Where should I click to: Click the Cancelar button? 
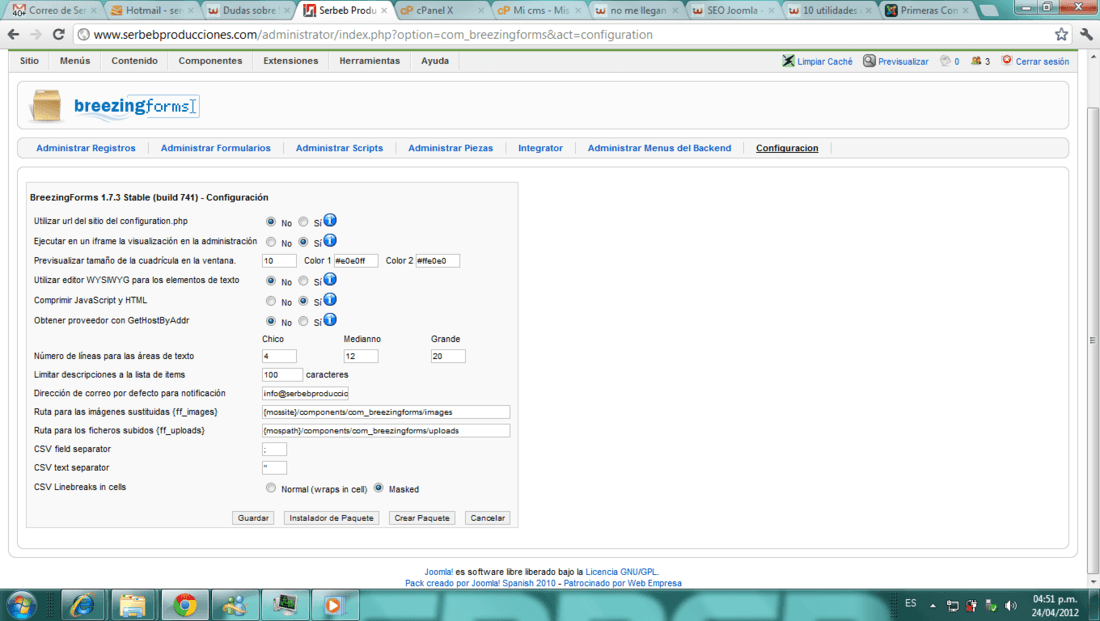[x=488, y=518]
